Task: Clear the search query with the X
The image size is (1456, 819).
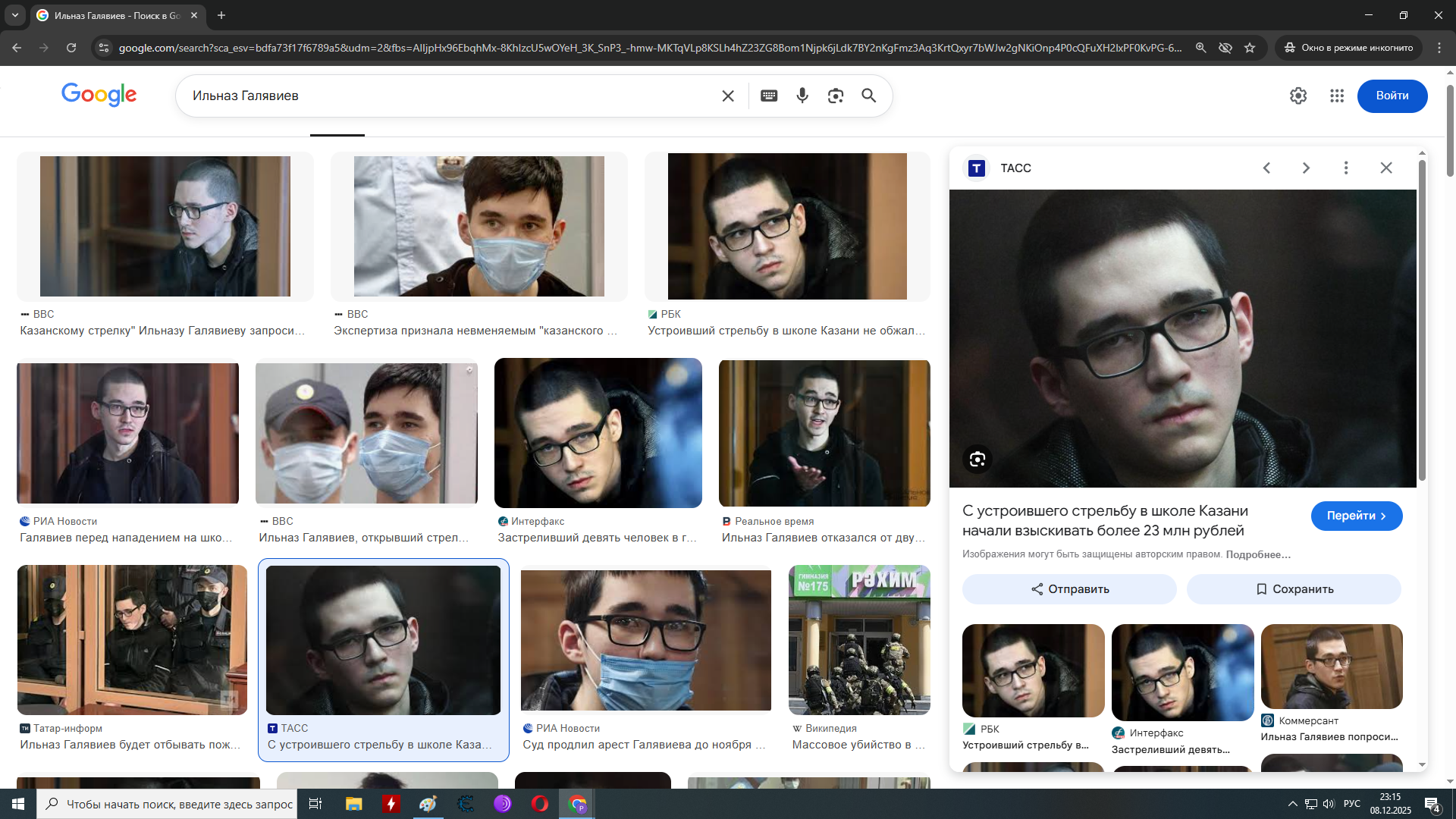Action: 728,96
